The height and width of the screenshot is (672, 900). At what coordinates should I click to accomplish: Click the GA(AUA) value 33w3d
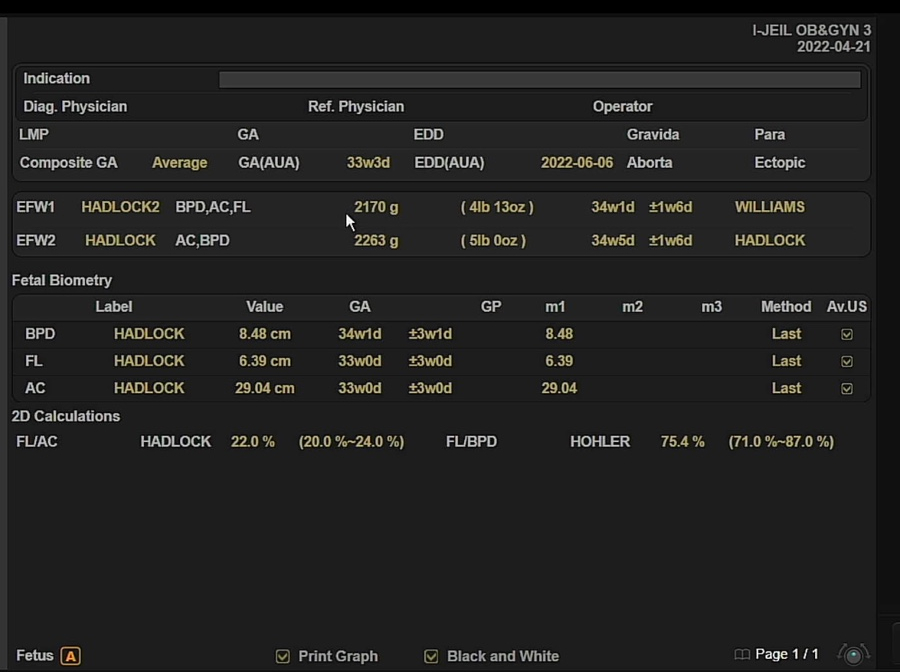[368, 163]
